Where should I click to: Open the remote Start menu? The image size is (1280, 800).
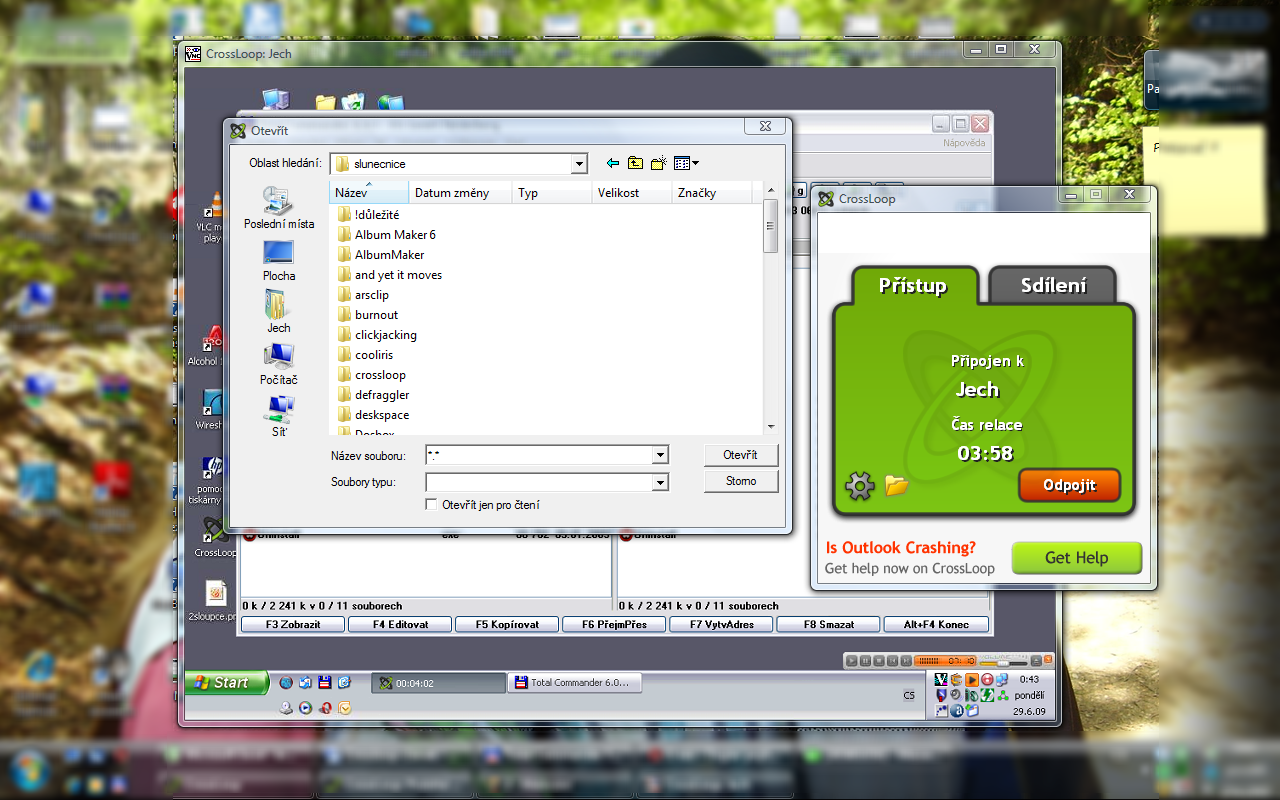pyautogui.click(x=227, y=683)
